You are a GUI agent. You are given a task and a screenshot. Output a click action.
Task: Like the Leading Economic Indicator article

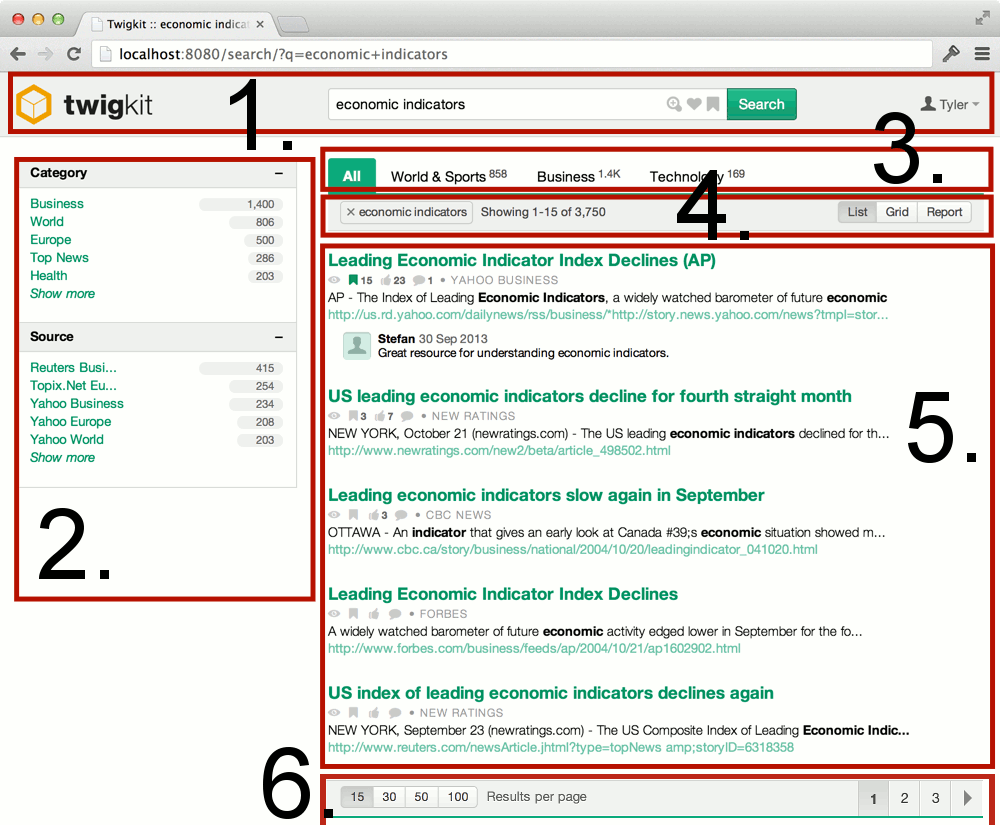click(x=387, y=280)
